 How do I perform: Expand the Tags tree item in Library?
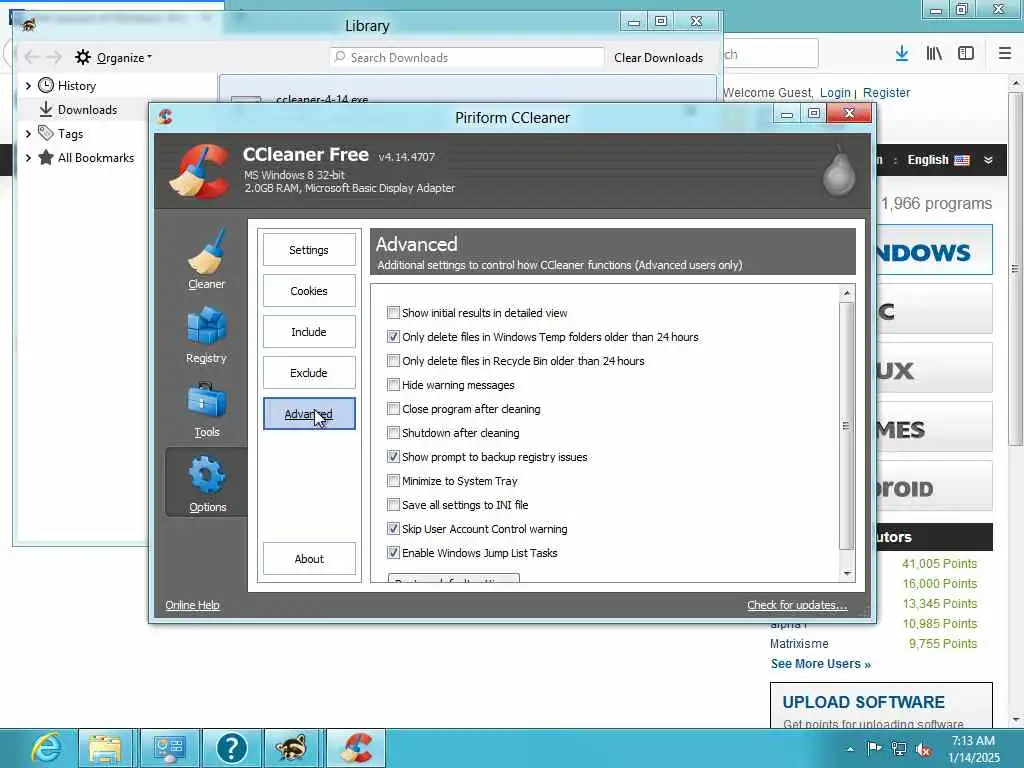pos(28,134)
